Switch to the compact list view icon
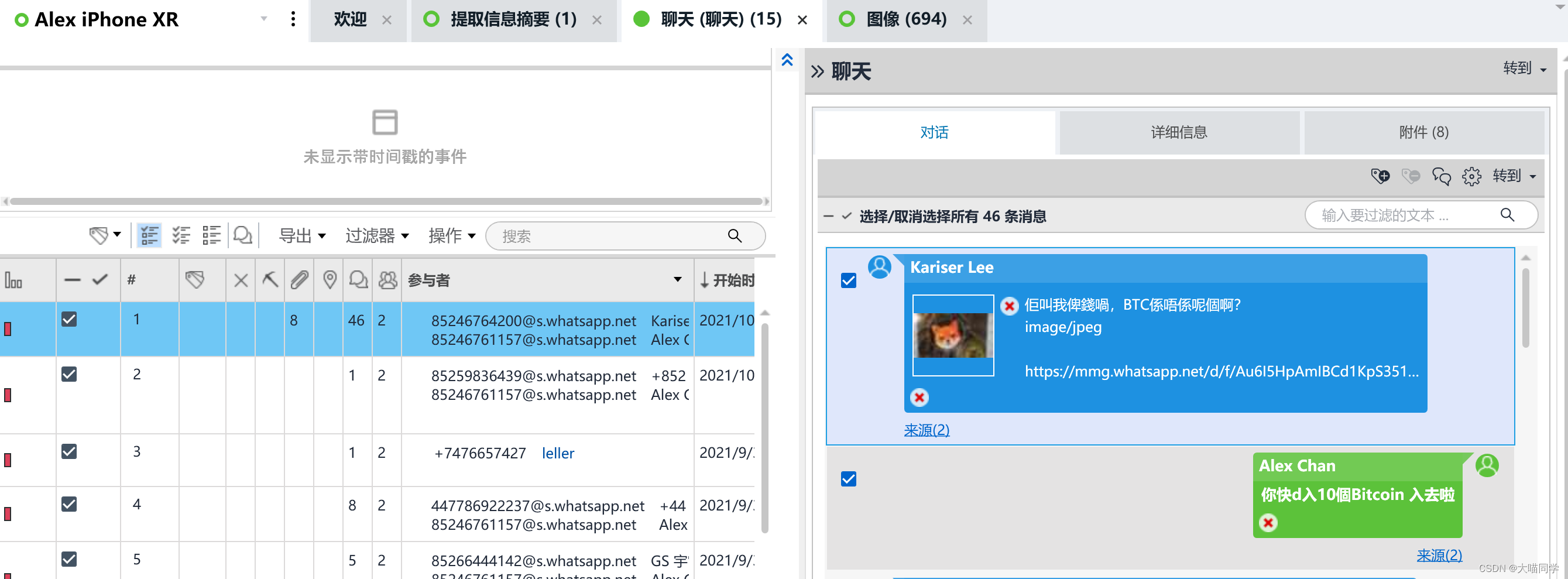The height and width of the screenshot is (579, 1568). pyautogui.click(x=211, y=235)
